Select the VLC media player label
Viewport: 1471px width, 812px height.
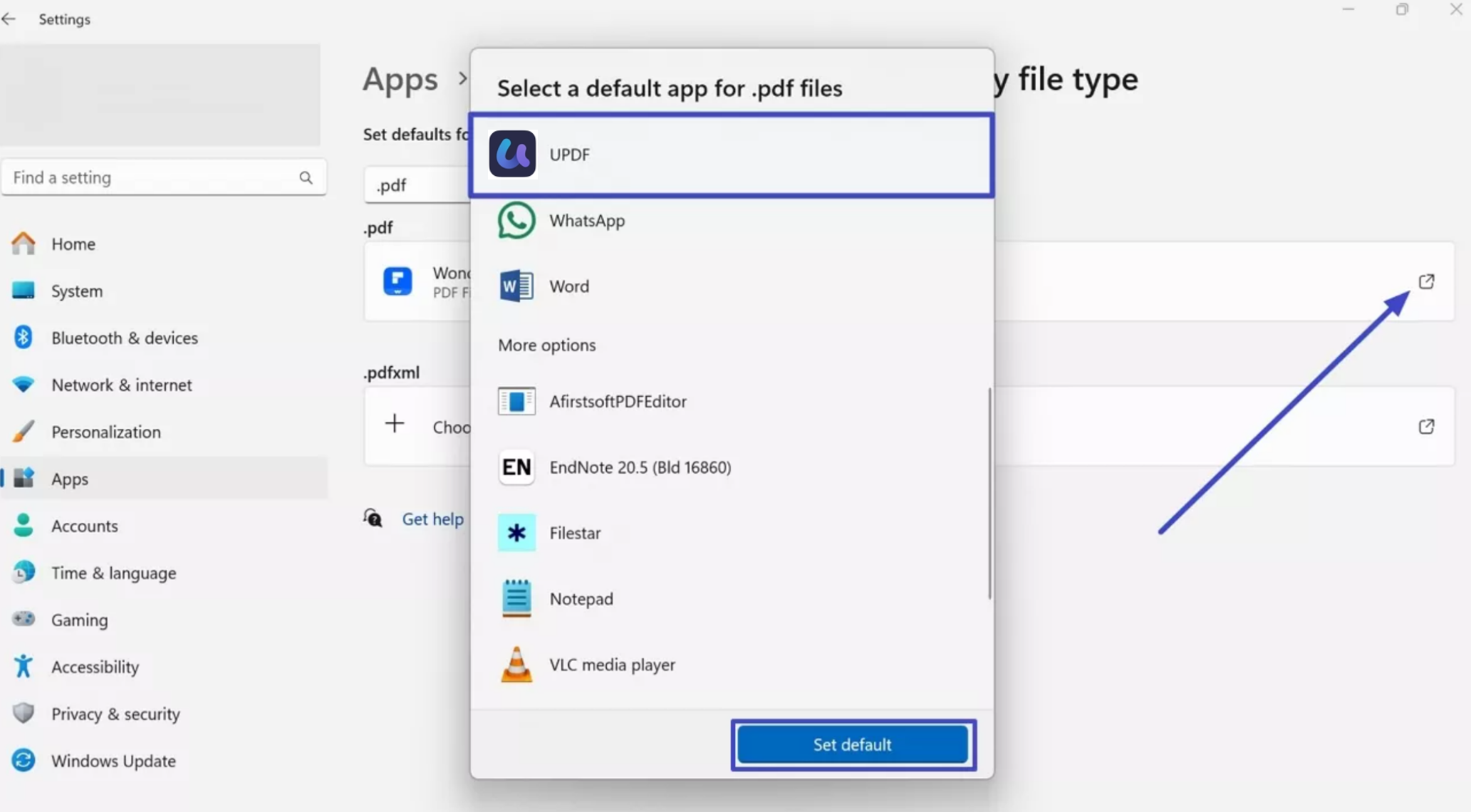point(612,665)
